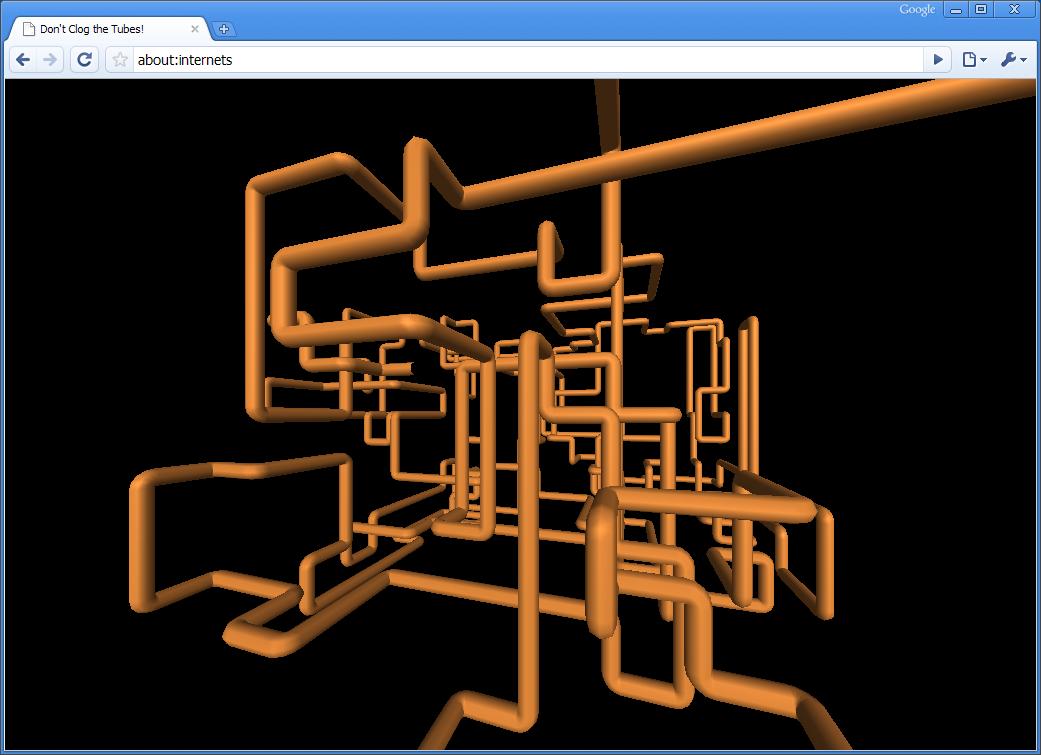Maximize the browser window
The height and width of the screenshot is (755, 1041).
click(981, 10)
